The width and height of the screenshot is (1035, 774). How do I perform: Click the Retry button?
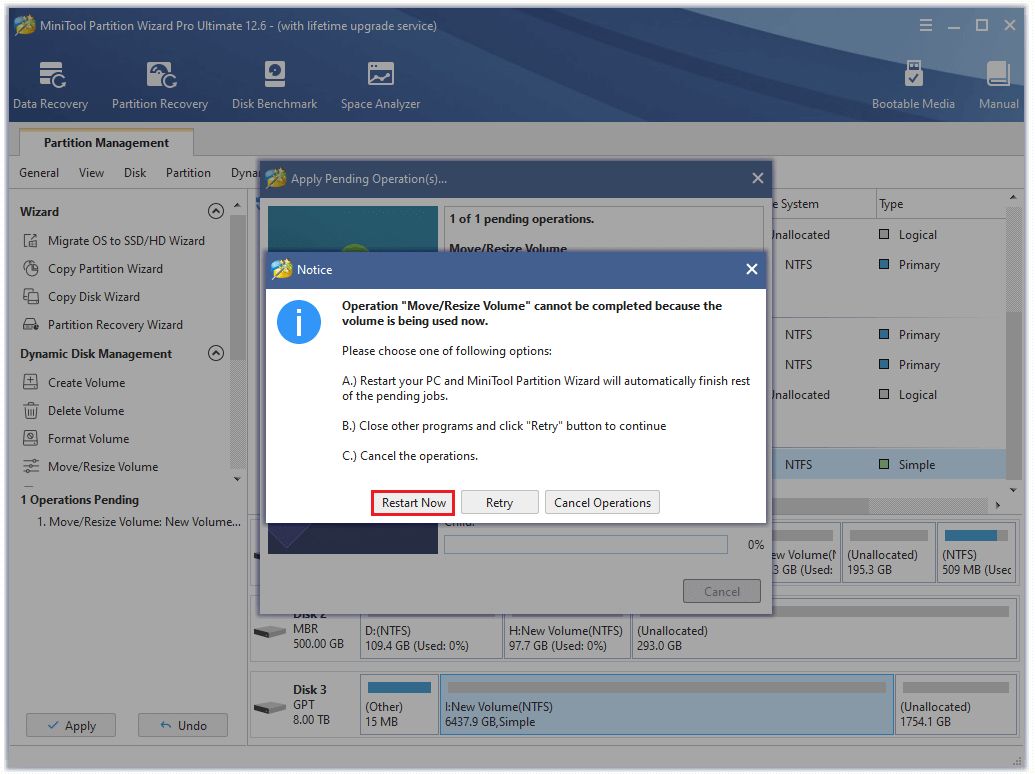click(500, 503)
